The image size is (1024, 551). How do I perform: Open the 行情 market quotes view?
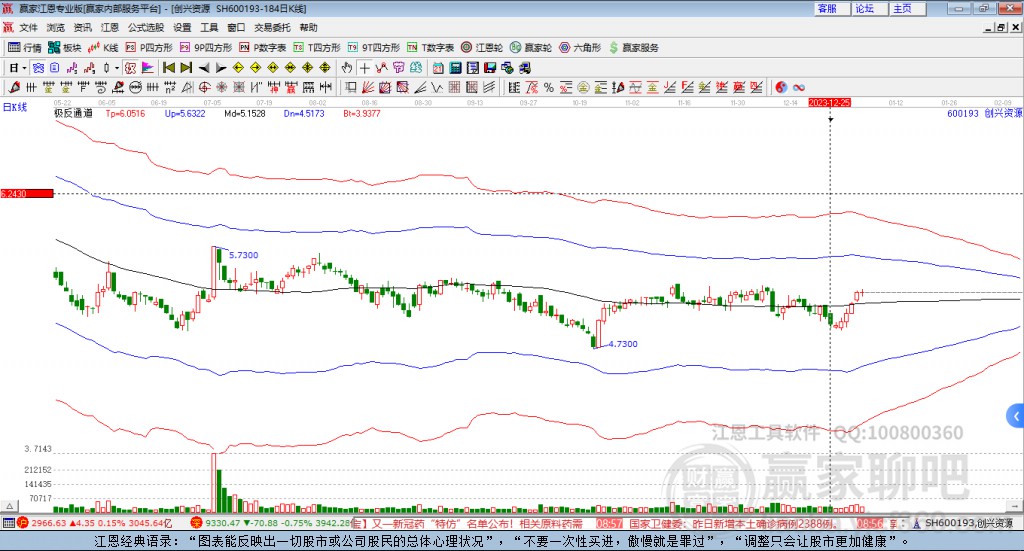[x=26, y=47]
